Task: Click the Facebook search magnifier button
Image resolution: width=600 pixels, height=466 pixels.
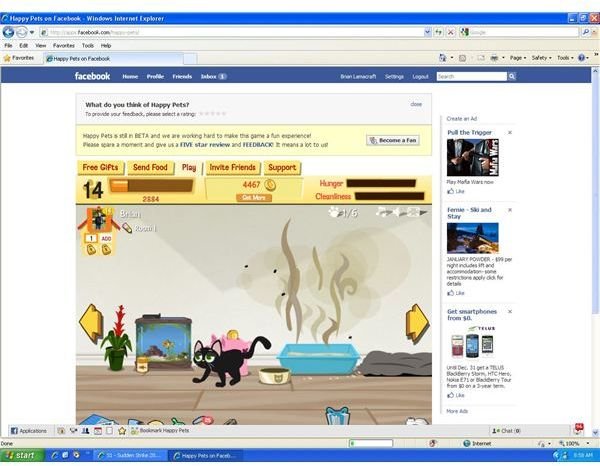Action: pos(512,77)
